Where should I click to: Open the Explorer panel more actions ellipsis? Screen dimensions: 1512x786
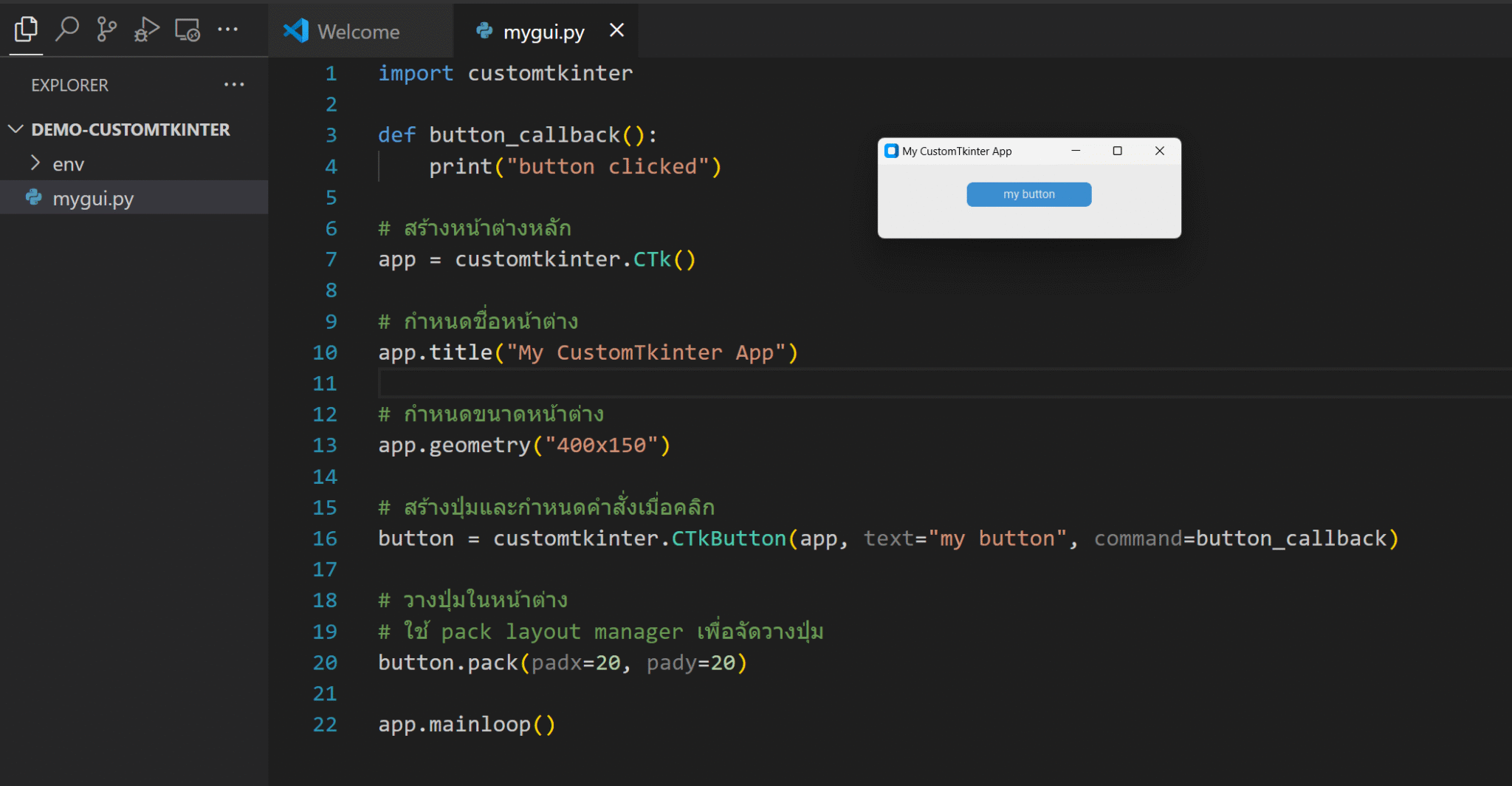pyautogui.click(x=234, y=84)
